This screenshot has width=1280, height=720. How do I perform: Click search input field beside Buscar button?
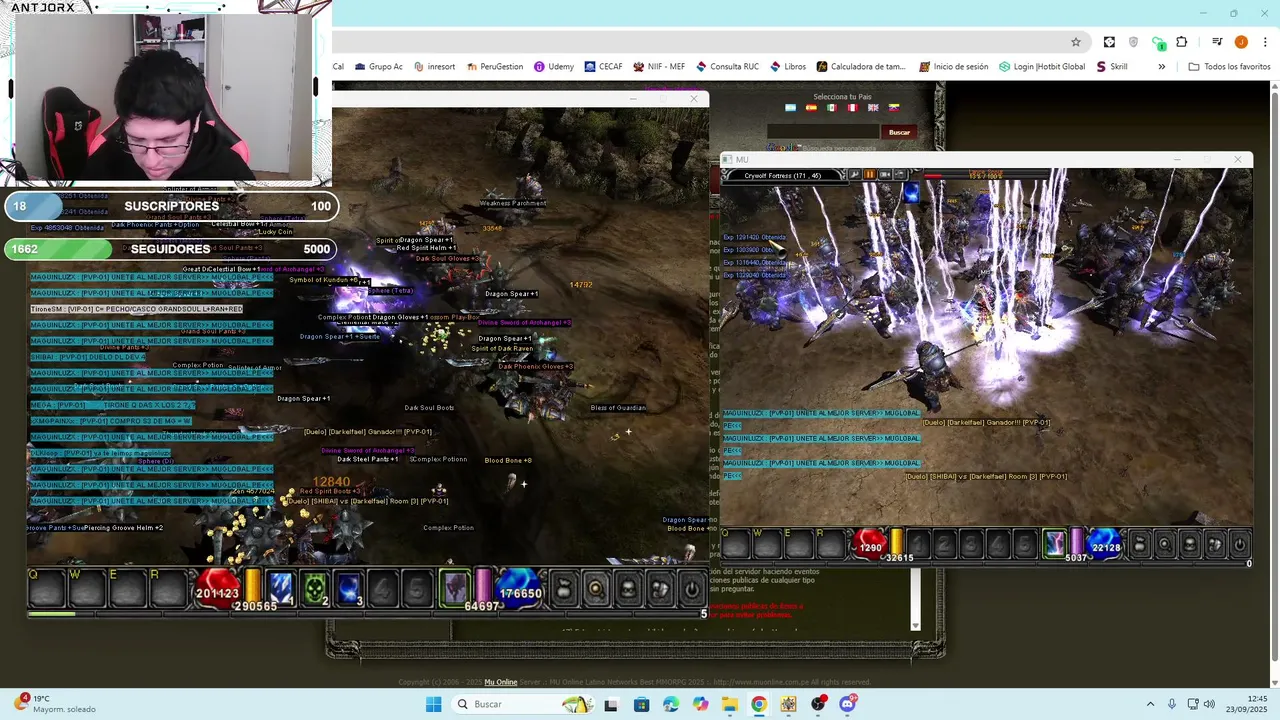pos(824,132)
